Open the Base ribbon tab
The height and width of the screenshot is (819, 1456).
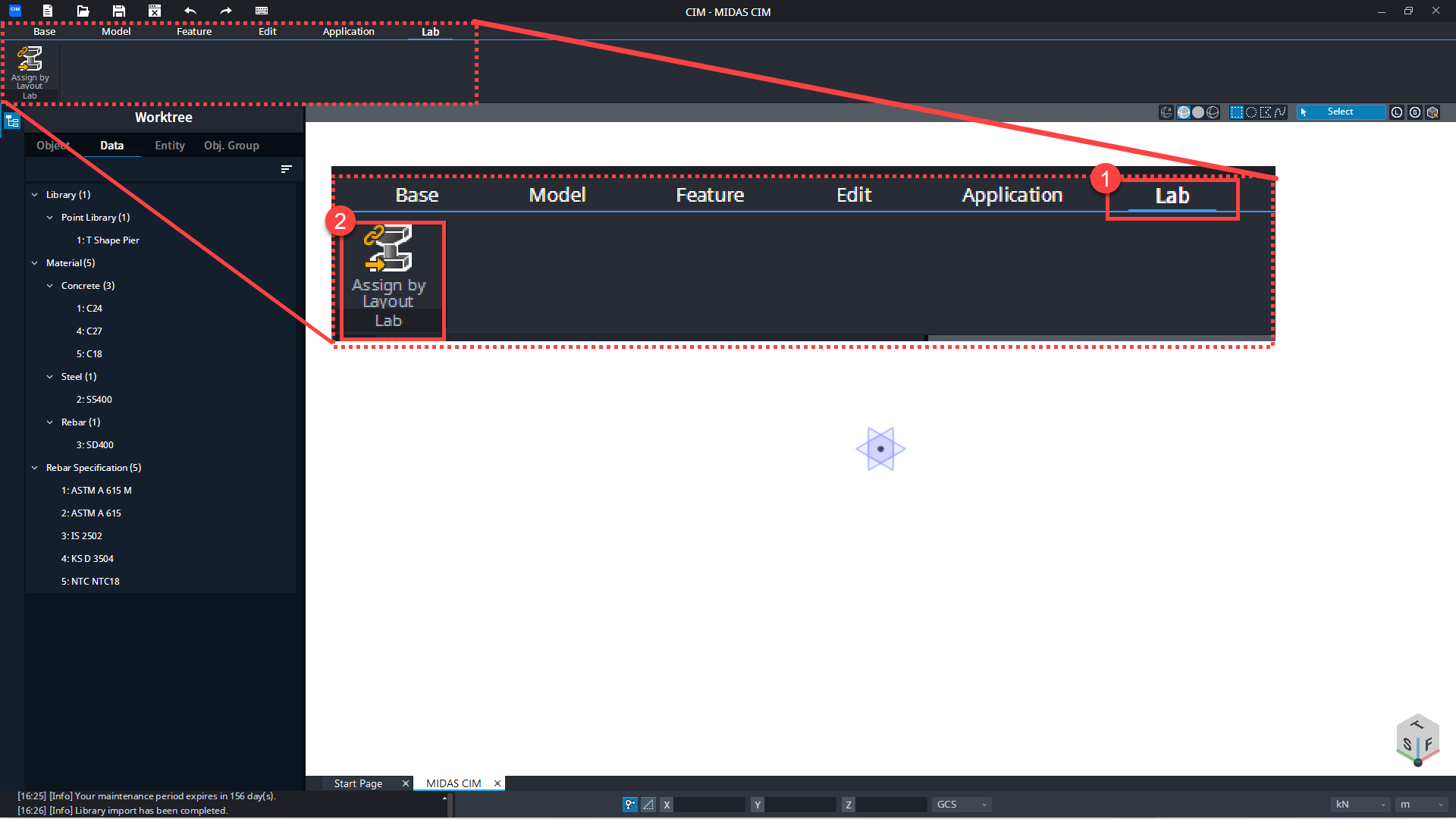(x=44, y=32)
